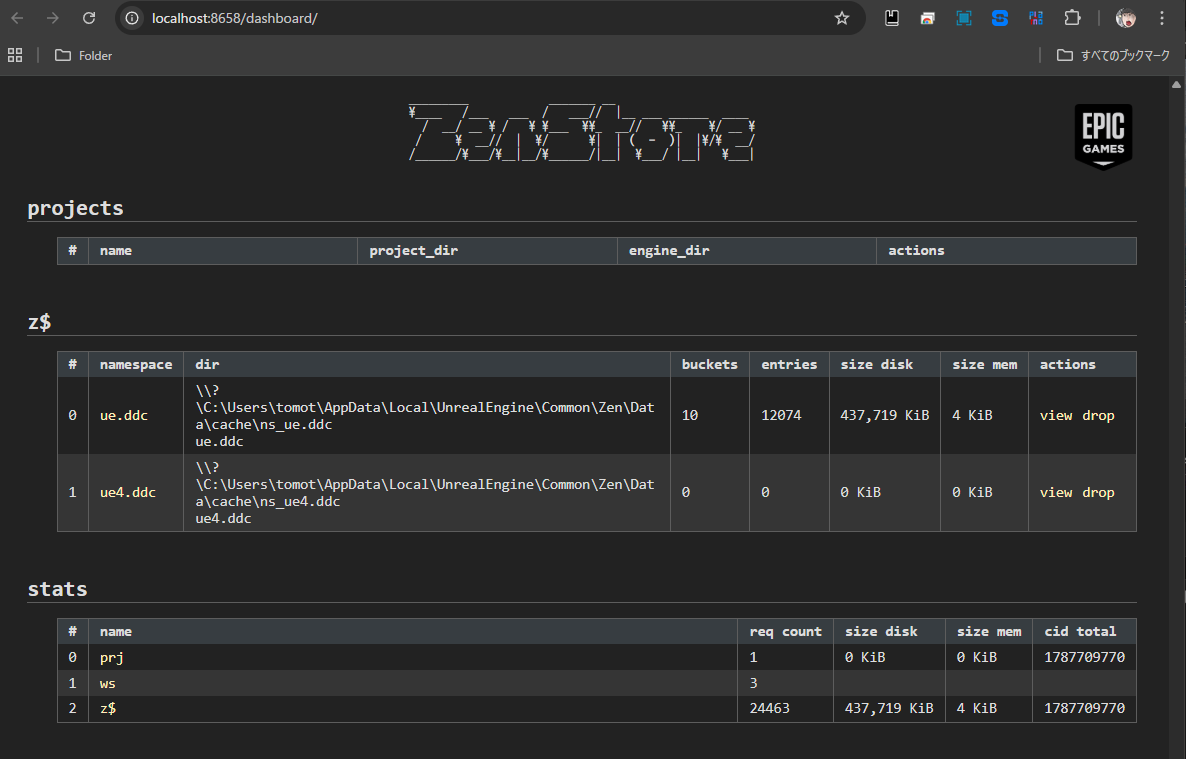This screenshot has width=1186, height=759.
Task: Click the address bar URL field
Action: pos(480,18)
